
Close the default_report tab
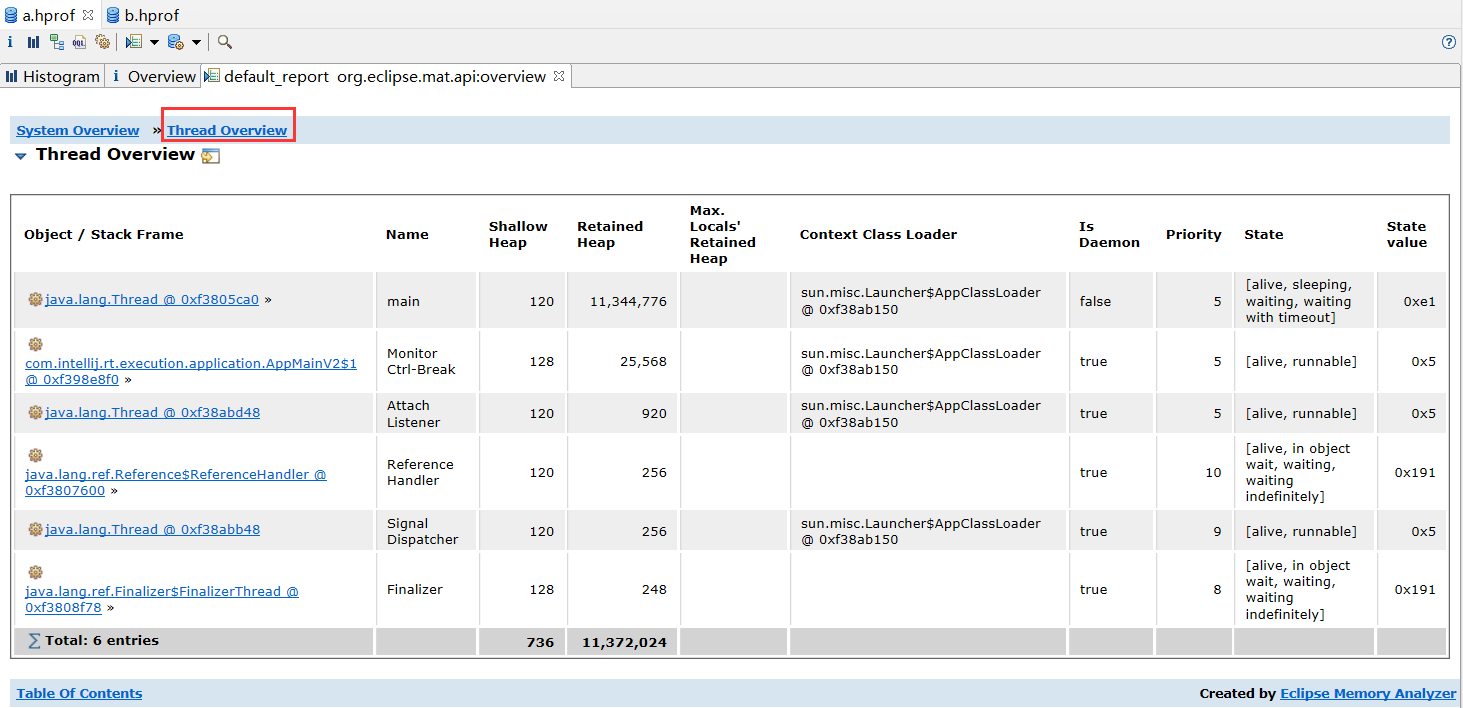[x=559, y=75]
